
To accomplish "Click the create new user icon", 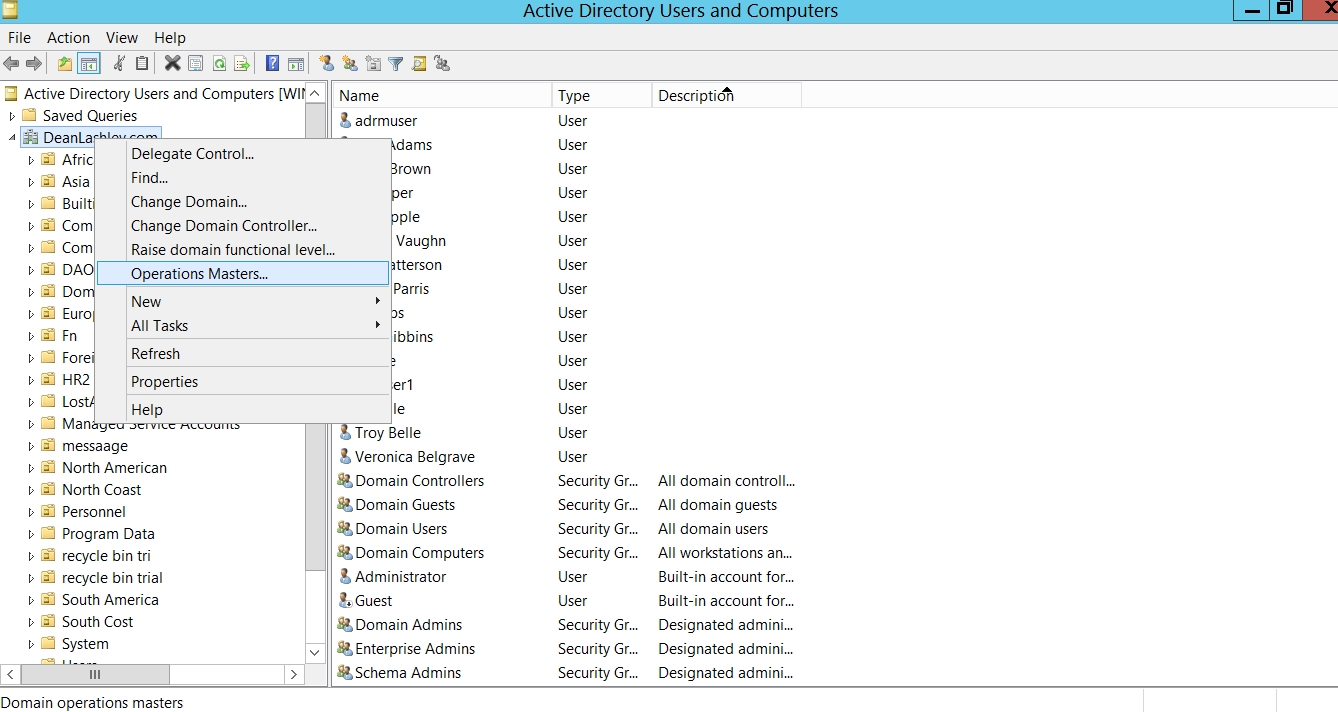I will click(x=326, y=64).
